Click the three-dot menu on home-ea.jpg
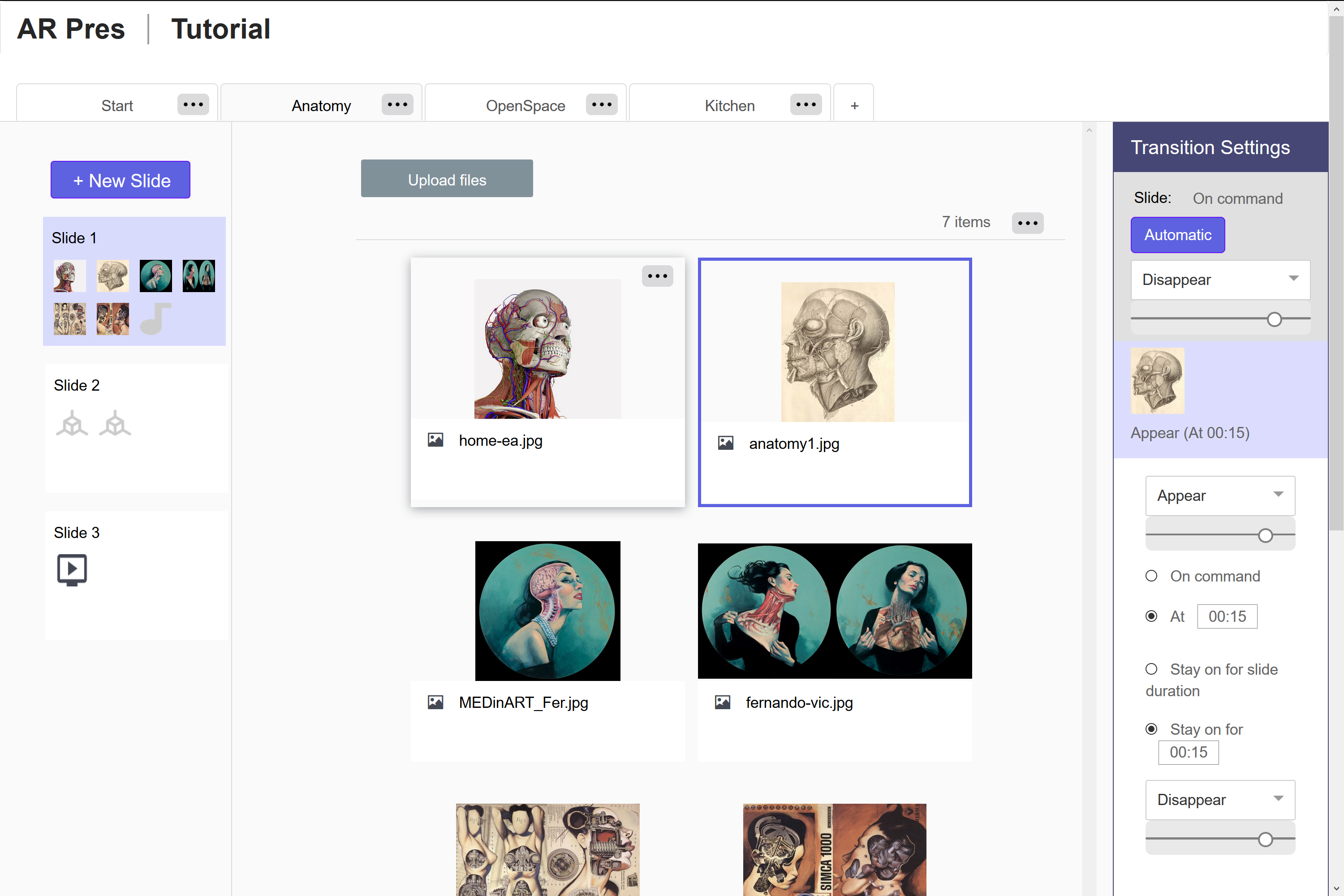1344x896 pixels. click(x=657, y=276)
